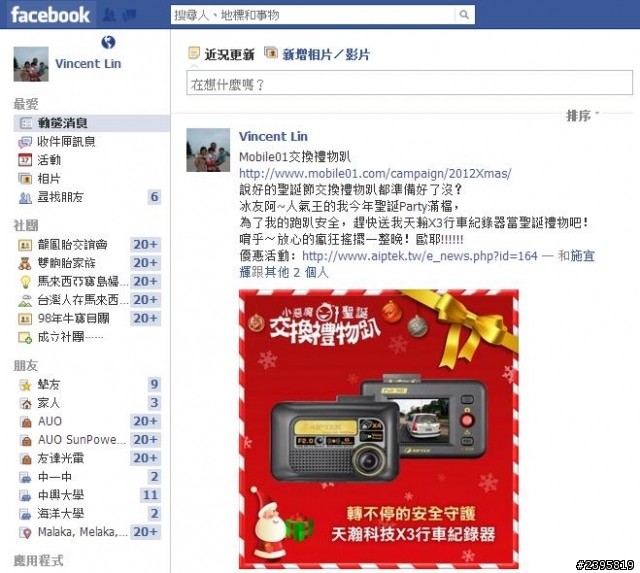Click the 家人 house icon
This screenshot has width=640, height=573.
point(25,403)
